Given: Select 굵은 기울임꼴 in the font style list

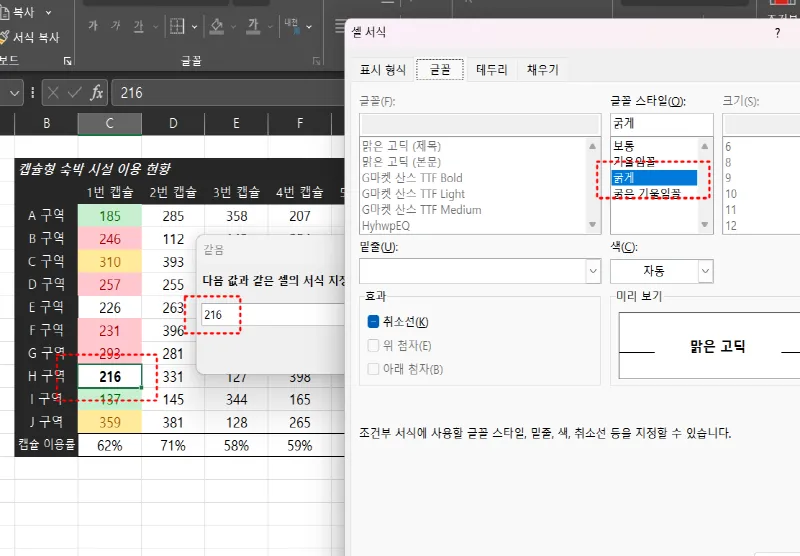Looking at the screenshot, I should [654, 193].
